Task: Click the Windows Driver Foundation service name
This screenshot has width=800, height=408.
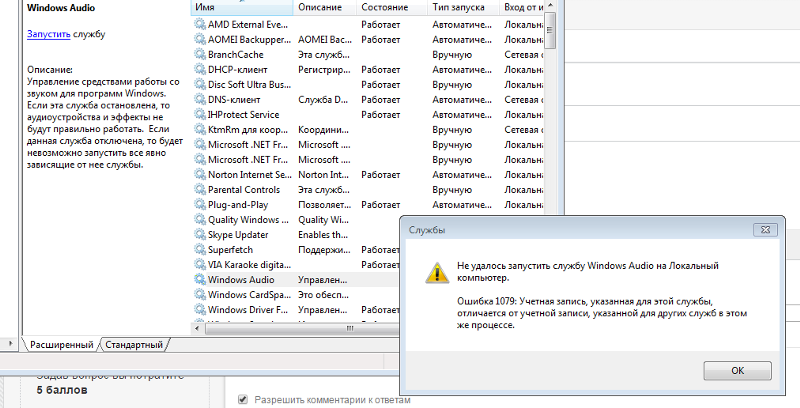Action: click(x=247, y=310)
